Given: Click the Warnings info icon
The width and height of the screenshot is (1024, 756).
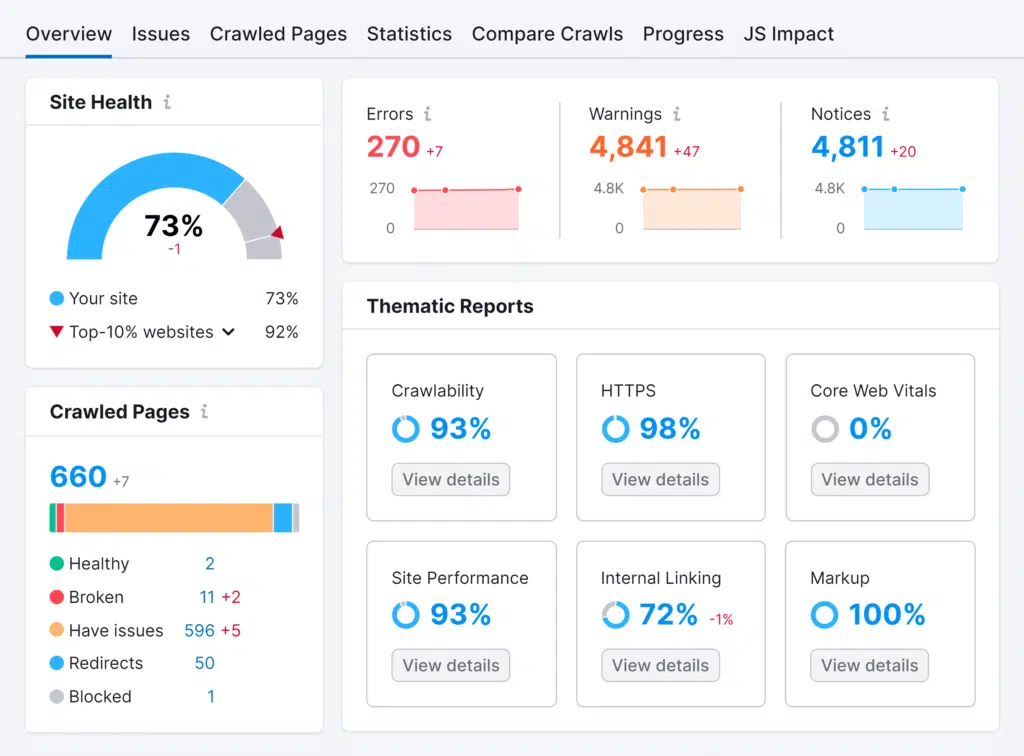Looking at the screenshot, I should pos(678,114).
